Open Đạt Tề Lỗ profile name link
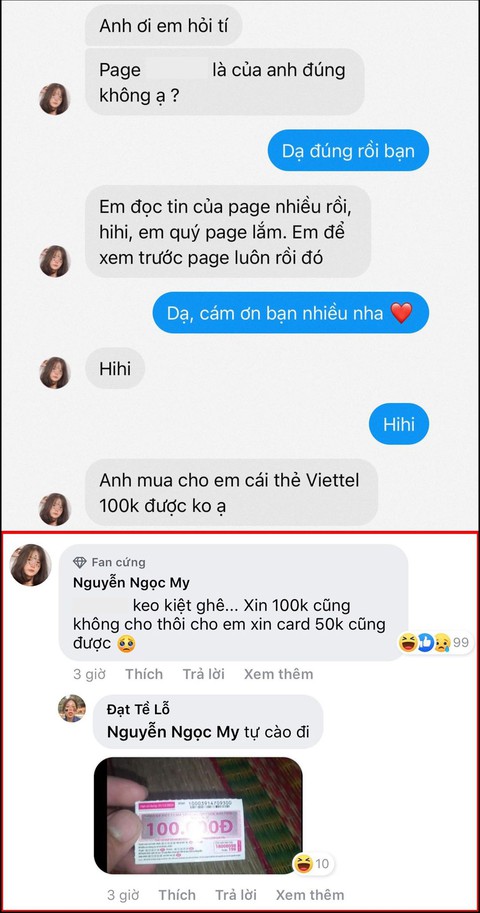The height and width of the screenshot is (913, 480). pyautogui.click(x=138, y=709)
